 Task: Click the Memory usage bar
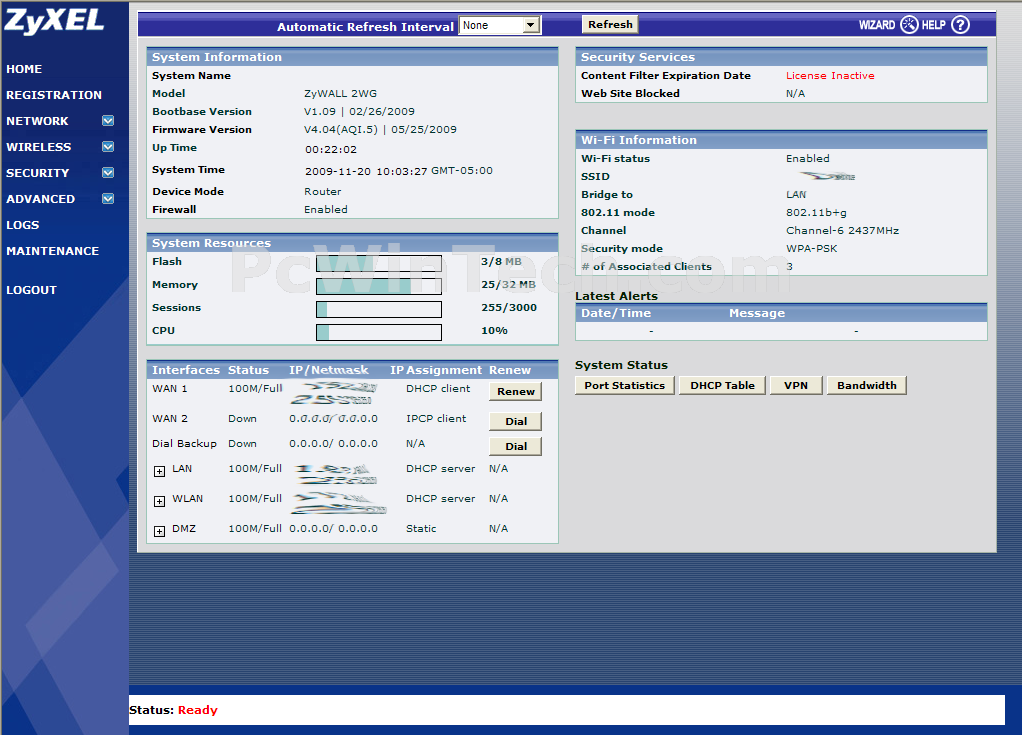tap(379, 286)
